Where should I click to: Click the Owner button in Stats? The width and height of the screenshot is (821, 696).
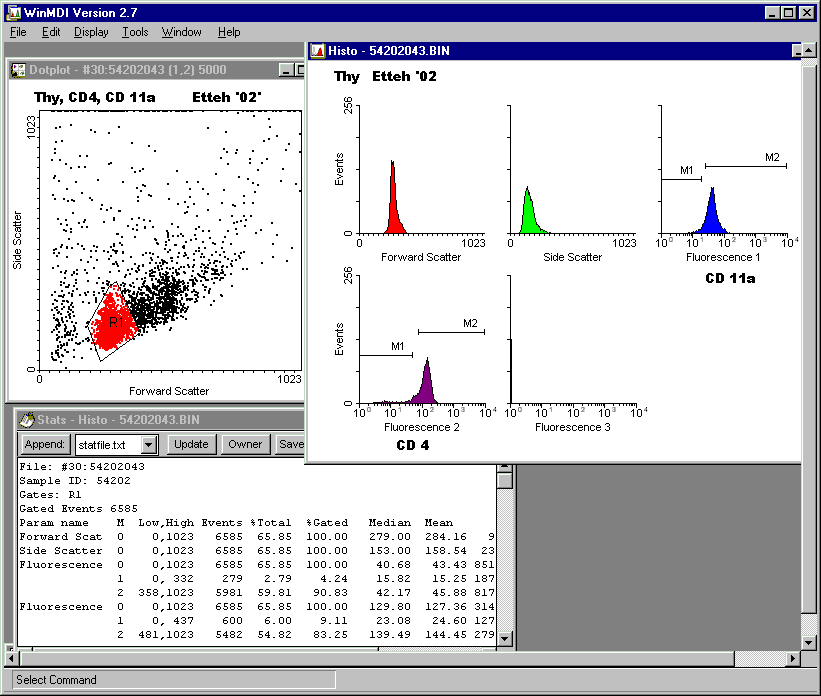[245, 444]
